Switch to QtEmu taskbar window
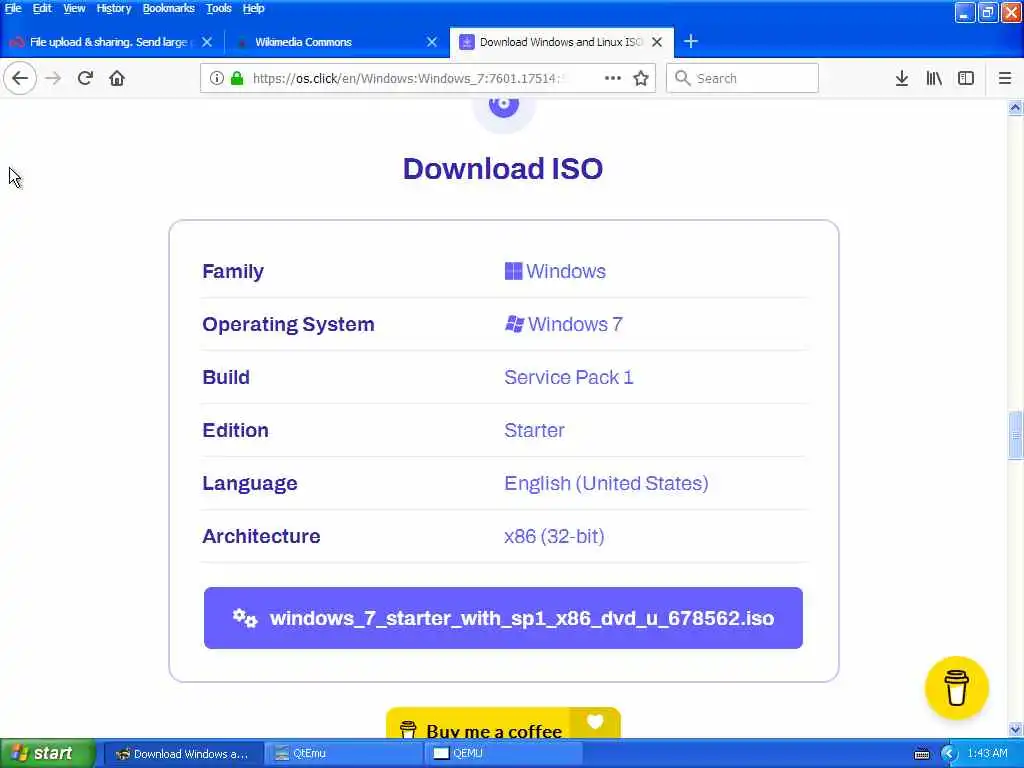 [x=344, y=754]
